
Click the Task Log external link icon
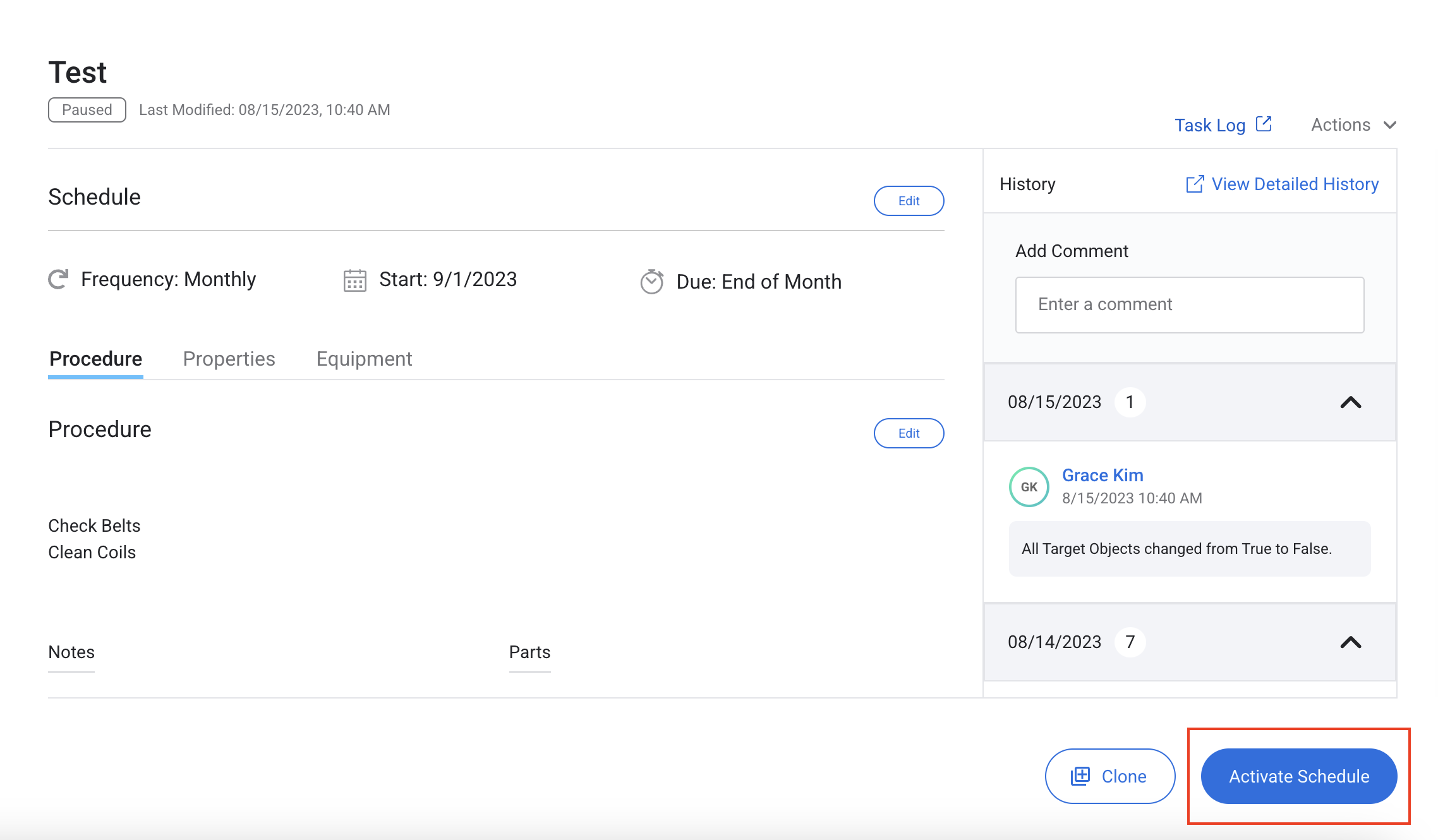click(x=1264, y=124)
